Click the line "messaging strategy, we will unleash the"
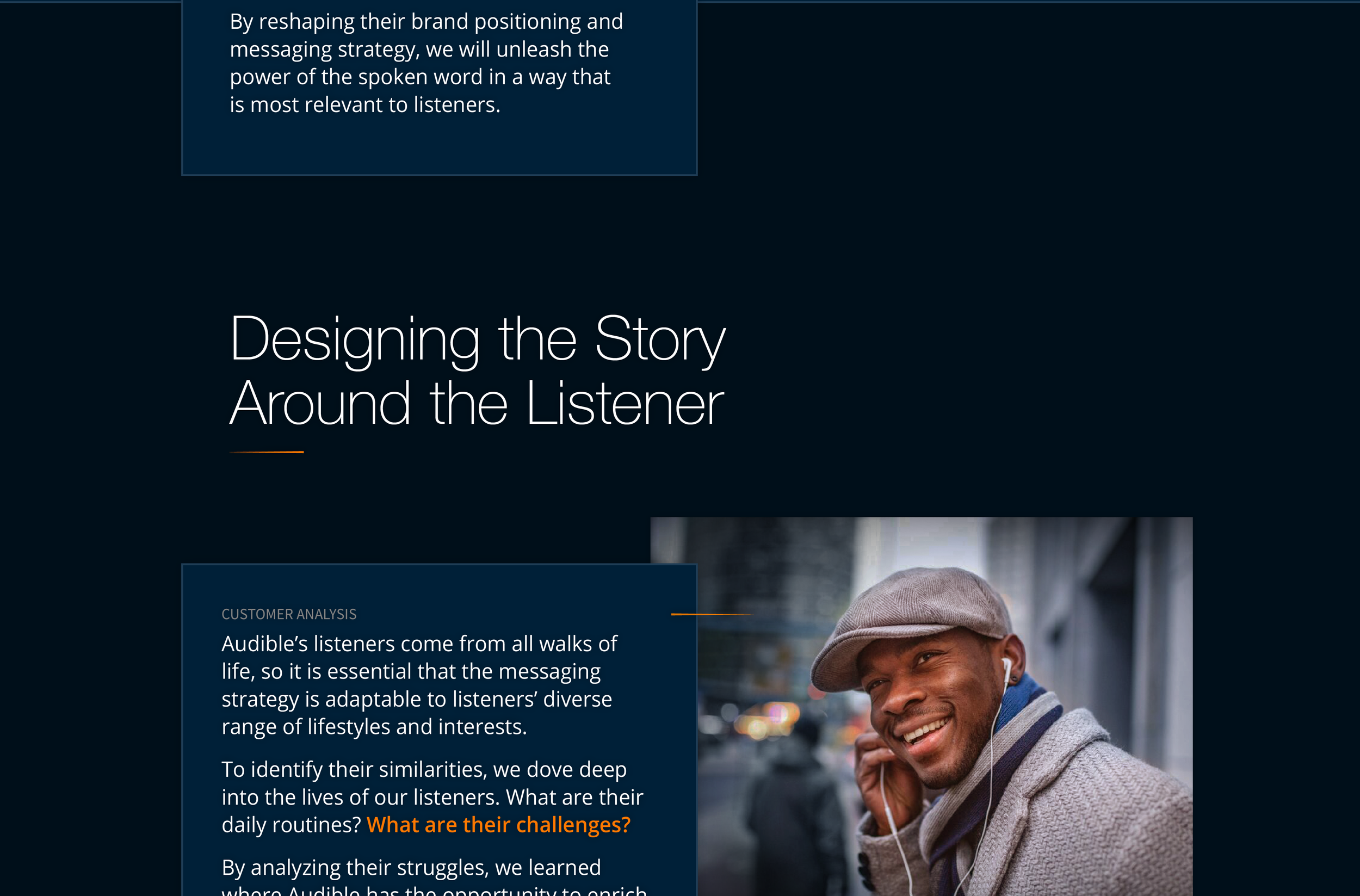Image resolution: width=1360 pixels, height=896 pixels. tap(419, 50)
